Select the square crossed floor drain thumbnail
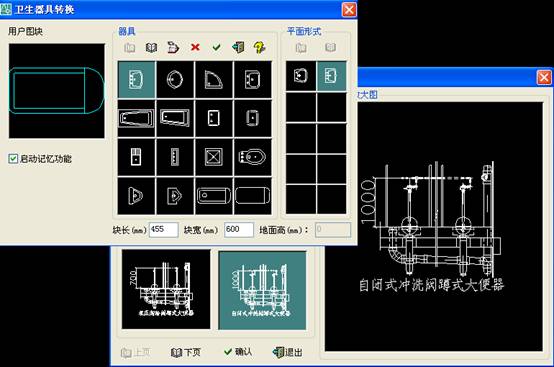This screenshot has height=367, width=554. [x=214, y=157]
